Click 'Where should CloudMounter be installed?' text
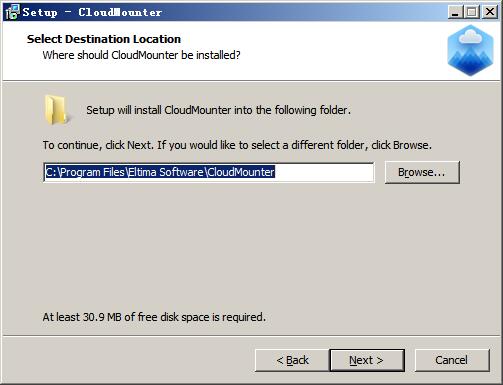Viewport: 503px width, 385px height. (141, 55)
